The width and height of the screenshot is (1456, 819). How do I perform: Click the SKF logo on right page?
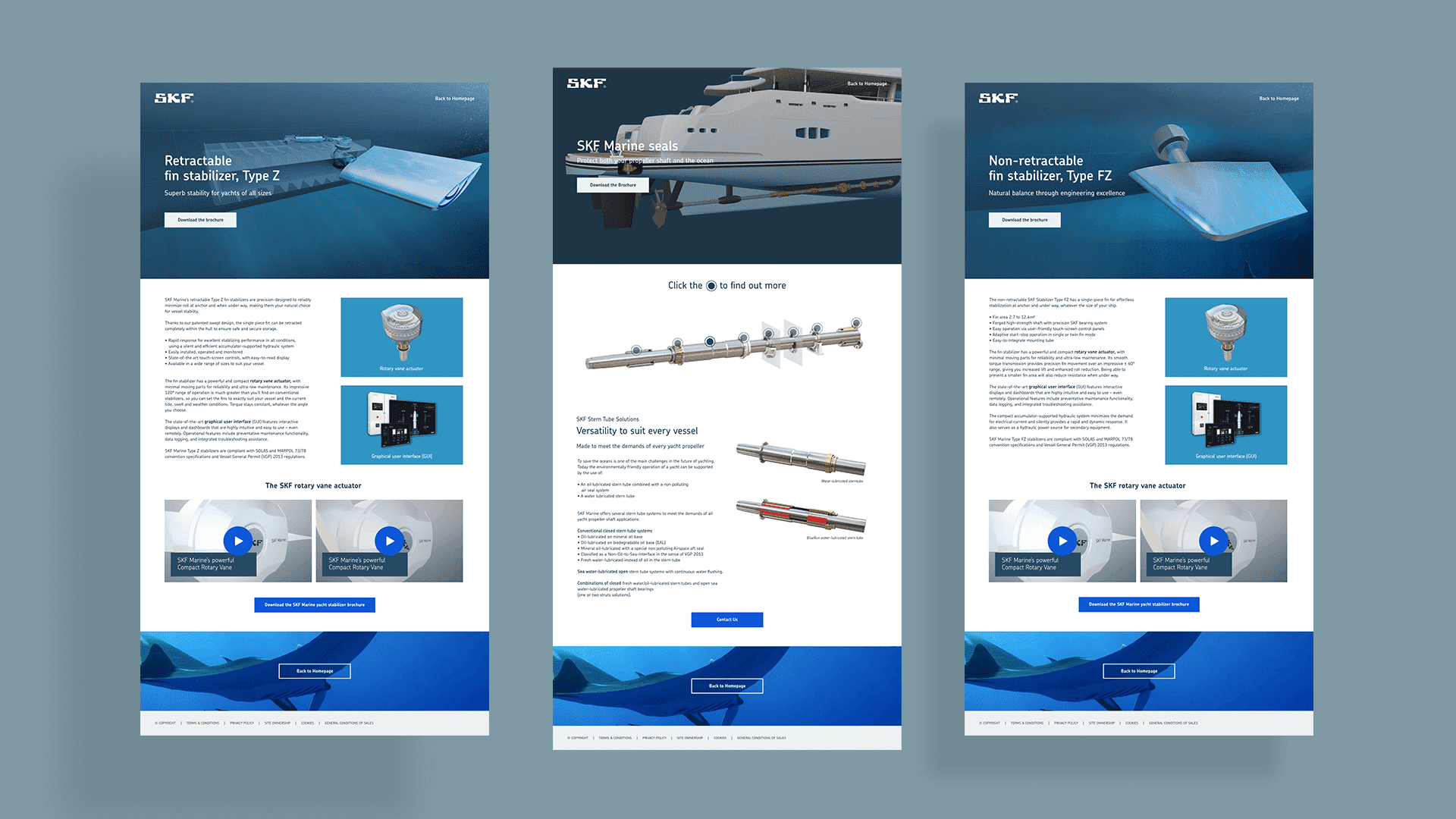pos(1000,101)
